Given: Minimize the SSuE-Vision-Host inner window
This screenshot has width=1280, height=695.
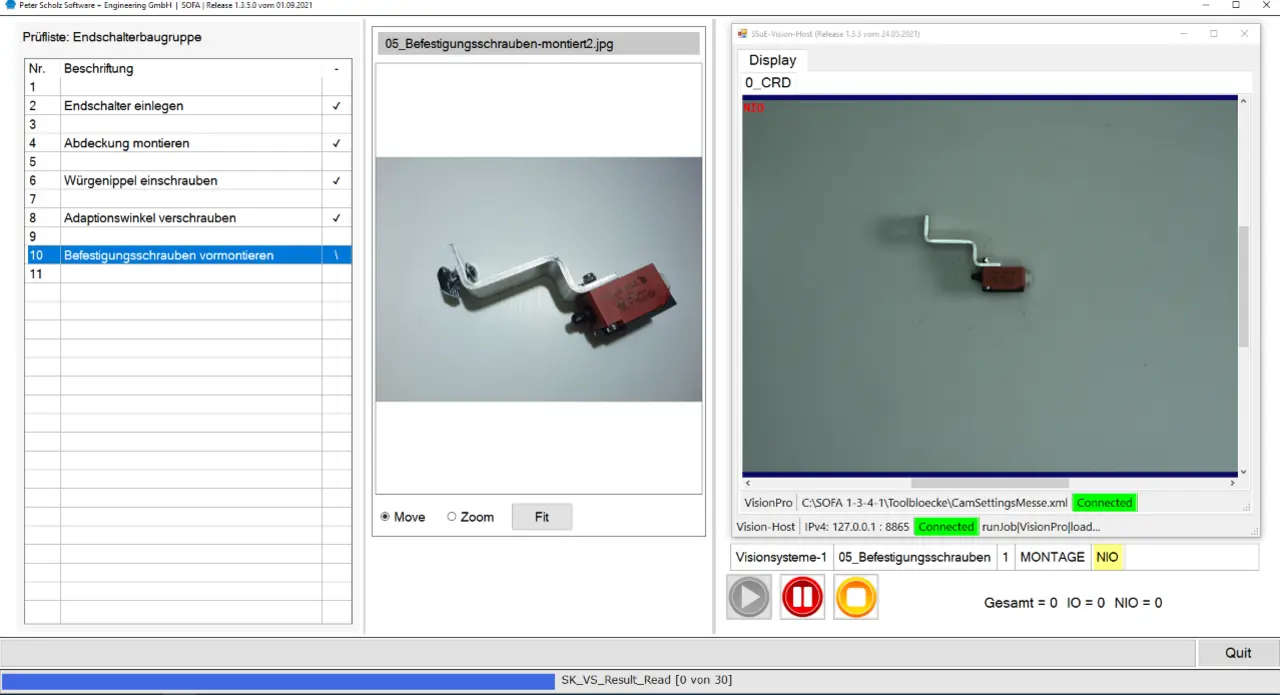Looking at the screenshot, I should (x=1184, y=34).
